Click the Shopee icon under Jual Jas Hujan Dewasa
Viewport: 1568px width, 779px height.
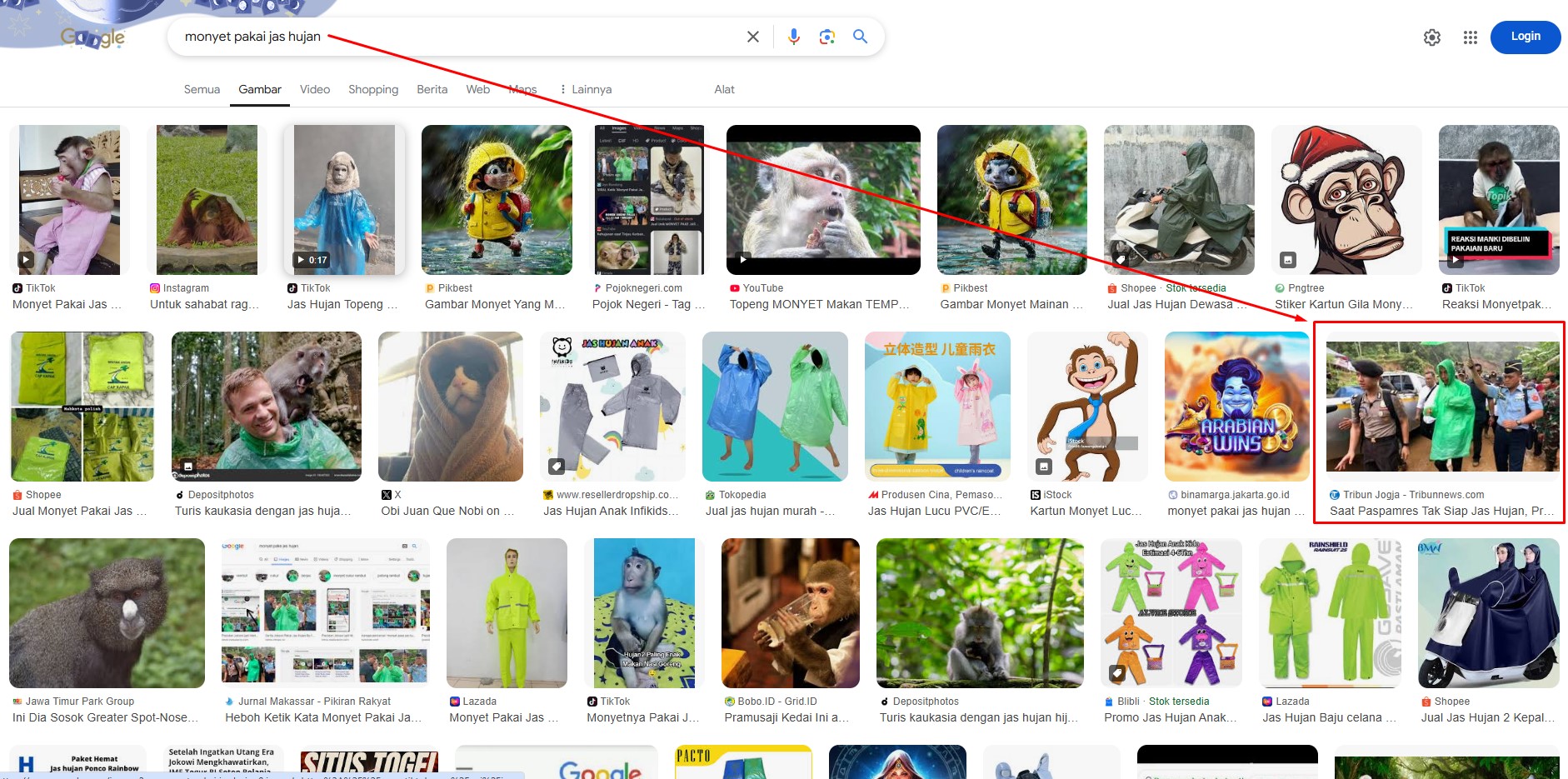[1111, 287]
